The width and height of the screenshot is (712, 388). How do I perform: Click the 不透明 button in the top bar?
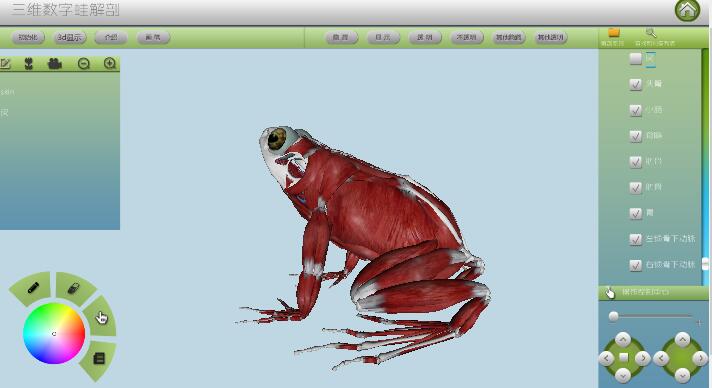click(467, 37)
